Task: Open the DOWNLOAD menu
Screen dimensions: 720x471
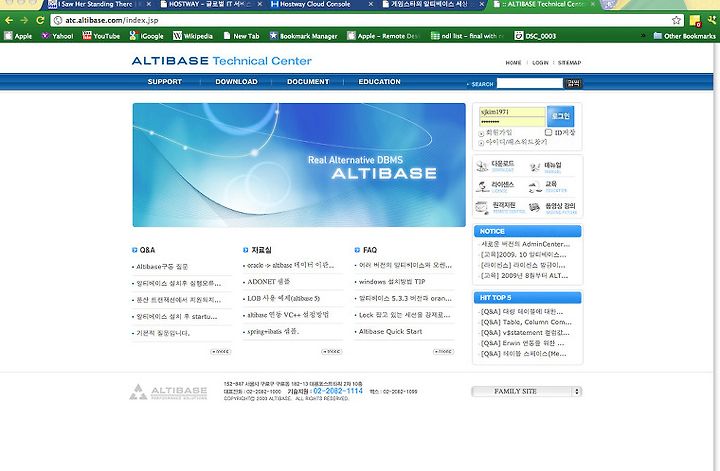Action: click(x=236, y=82)
